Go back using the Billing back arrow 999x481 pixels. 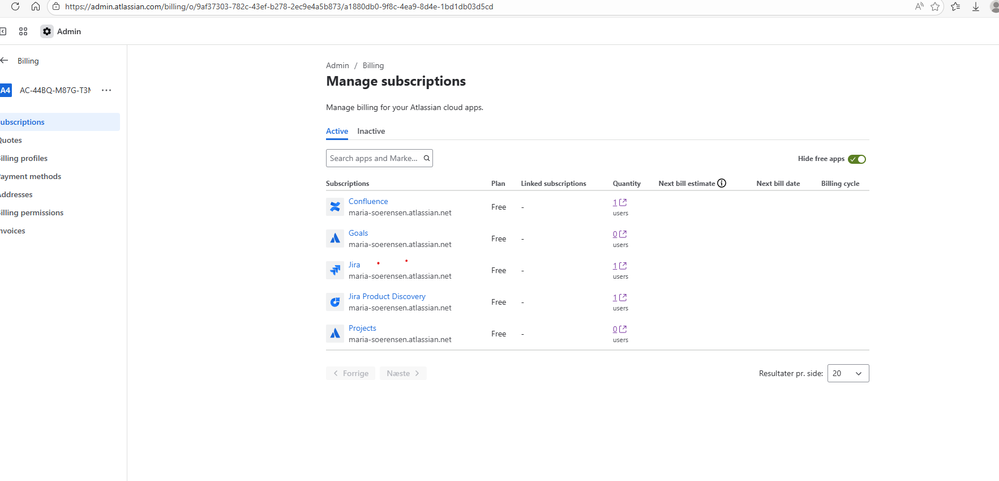click(5, 61)
